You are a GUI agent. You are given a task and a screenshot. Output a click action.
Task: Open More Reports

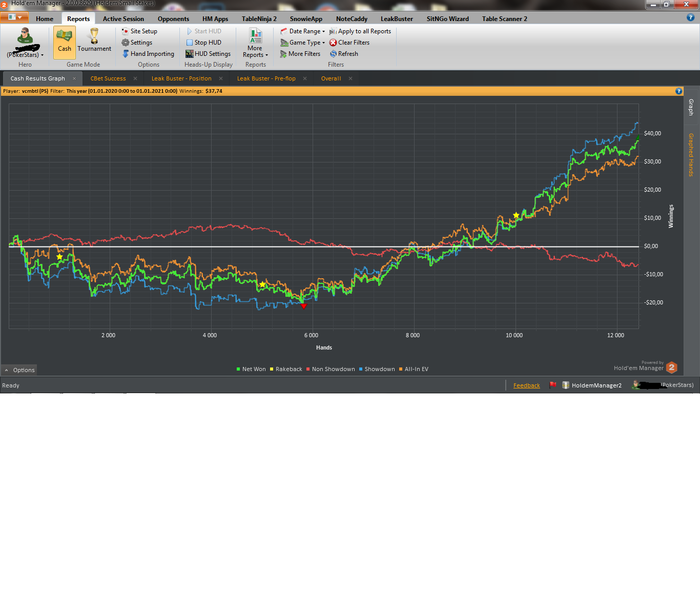255,43
